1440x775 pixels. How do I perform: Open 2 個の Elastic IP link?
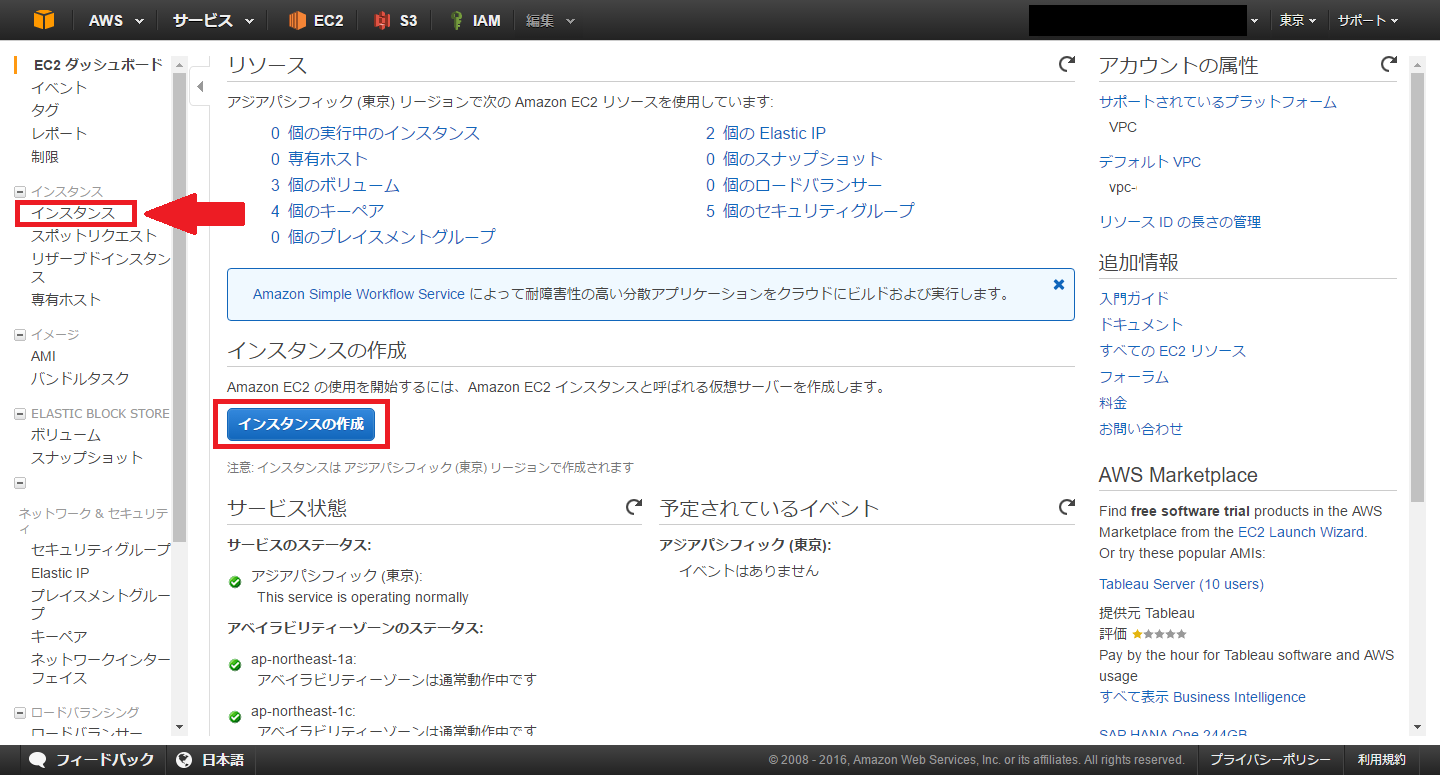tap(765, 133)
